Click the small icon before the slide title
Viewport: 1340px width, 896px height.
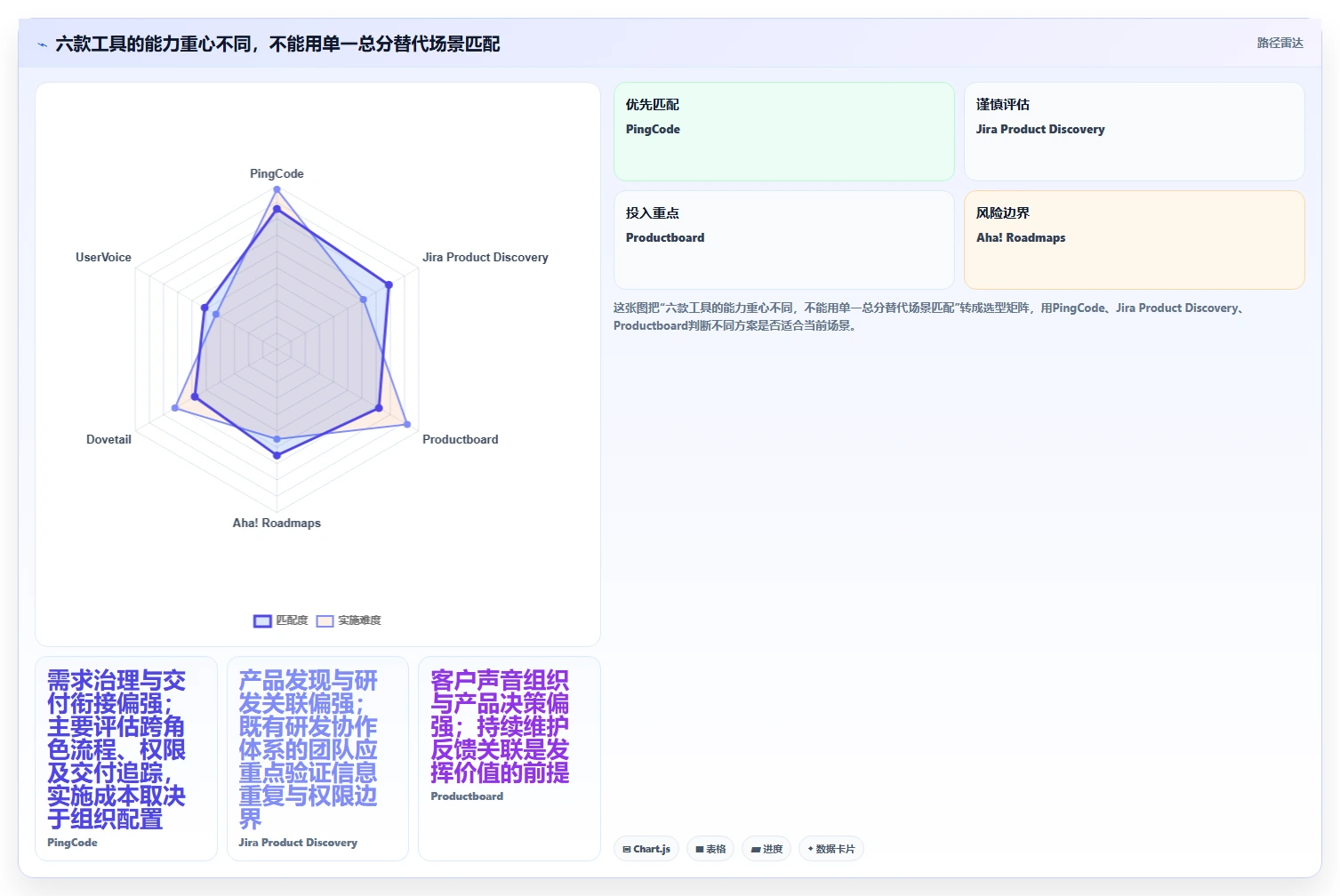pyautogui.click(x=42, y=44)
